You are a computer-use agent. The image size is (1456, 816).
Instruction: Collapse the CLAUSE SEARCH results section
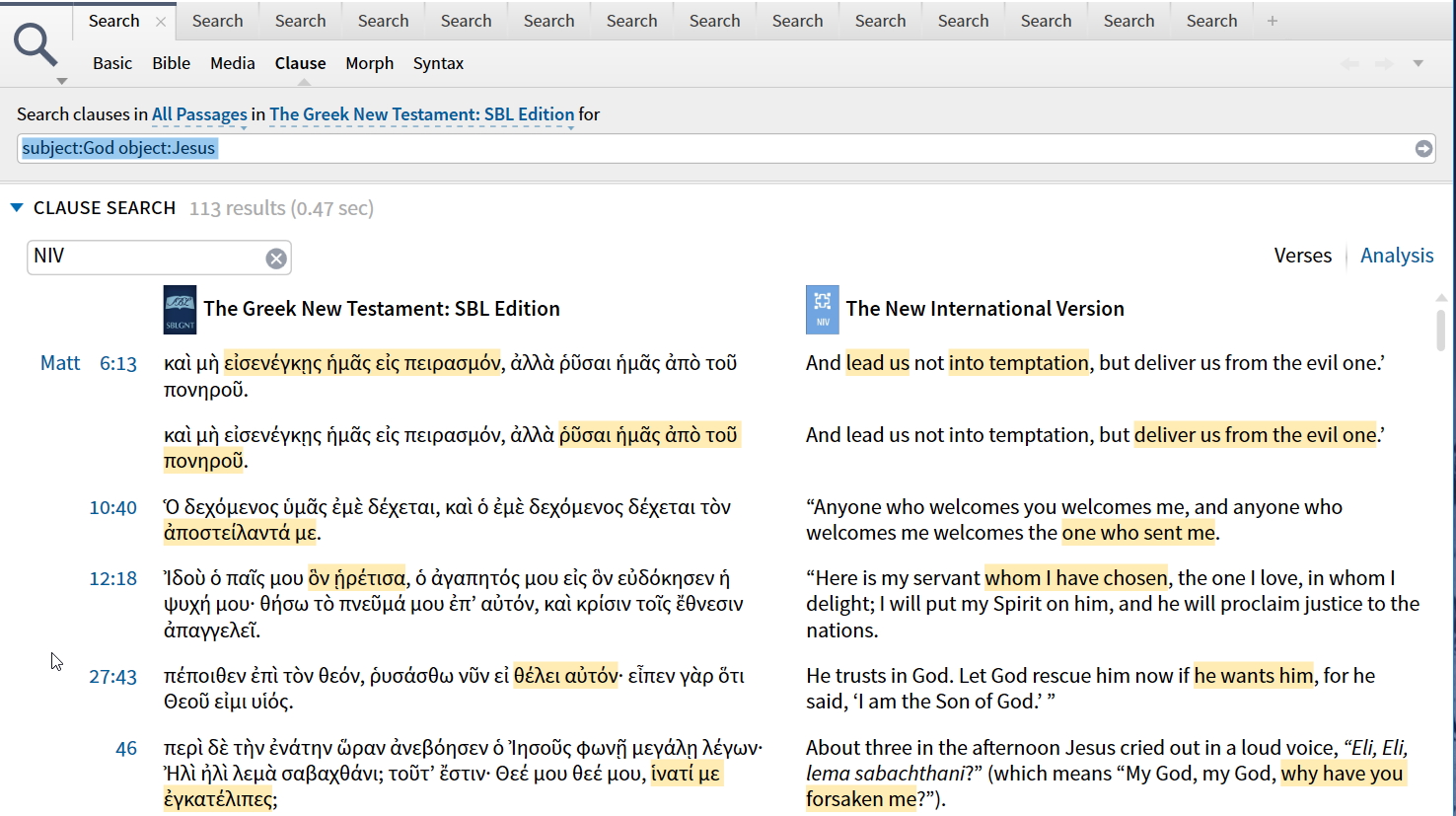click(x=17, y=208)
